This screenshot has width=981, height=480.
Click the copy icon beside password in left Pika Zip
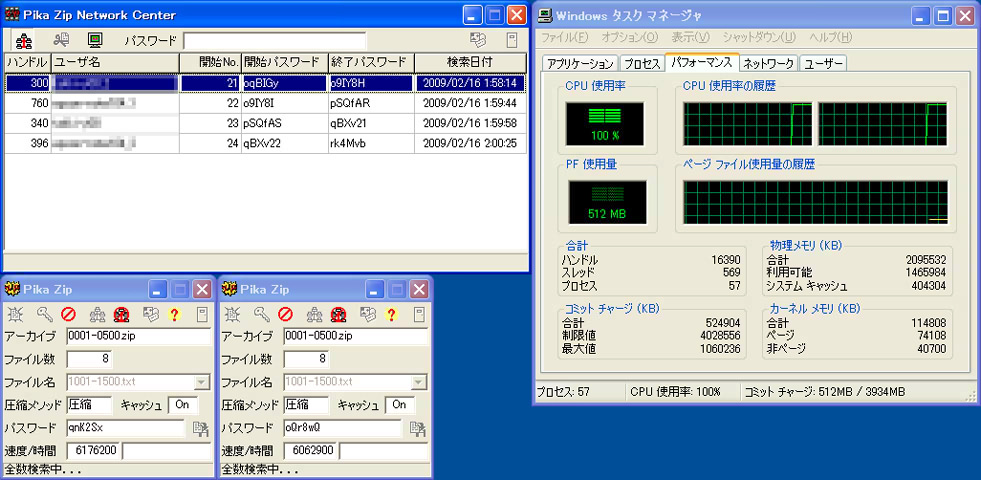click(x=200, y=428)
